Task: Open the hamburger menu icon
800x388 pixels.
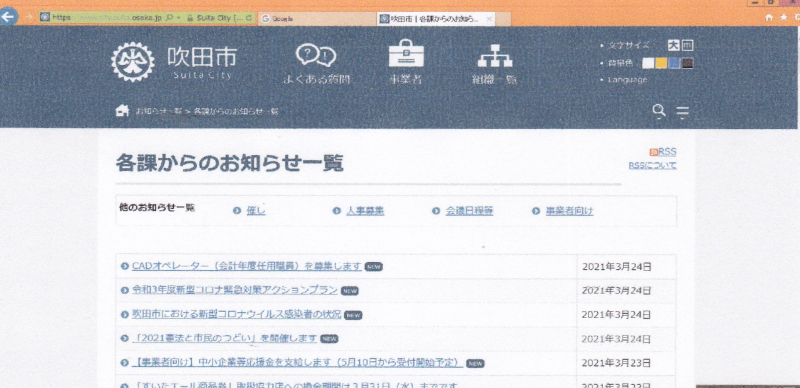Action: [x=683, y=111]
